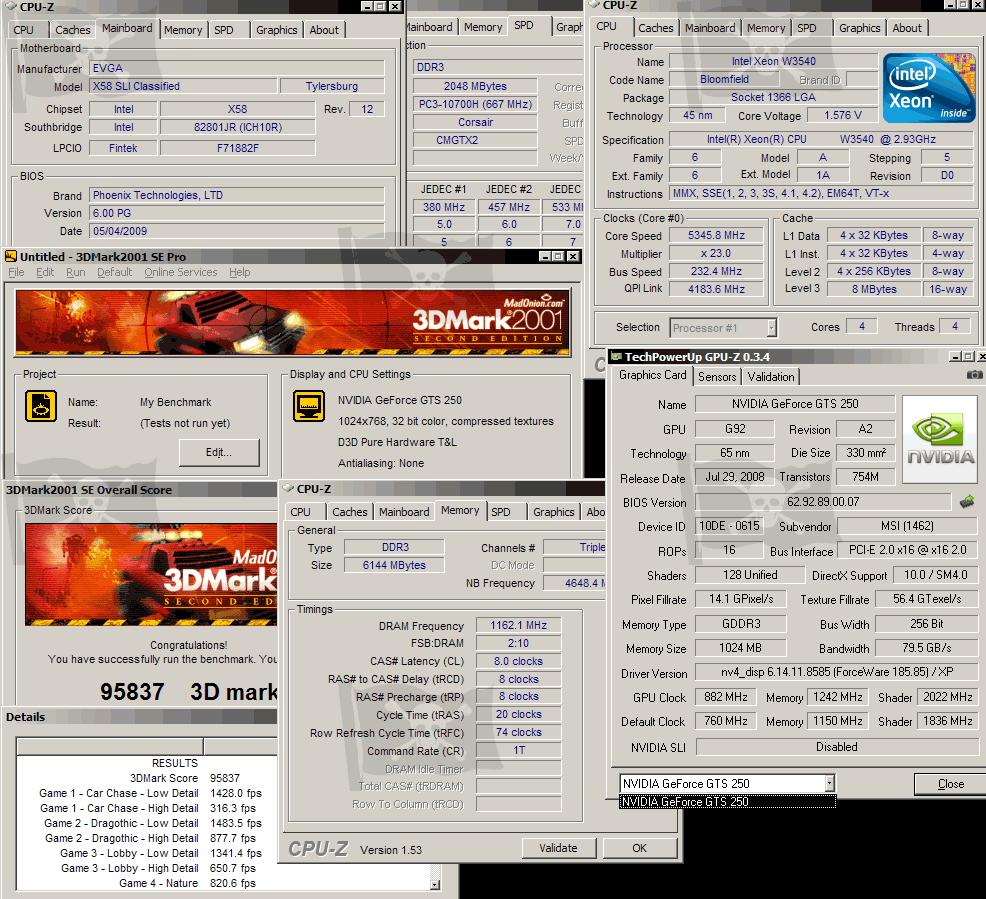Click the 3DMark2001 Second Edition banner image
The image size is (986, 899).
pyautogui.click(x=293, y=323)
